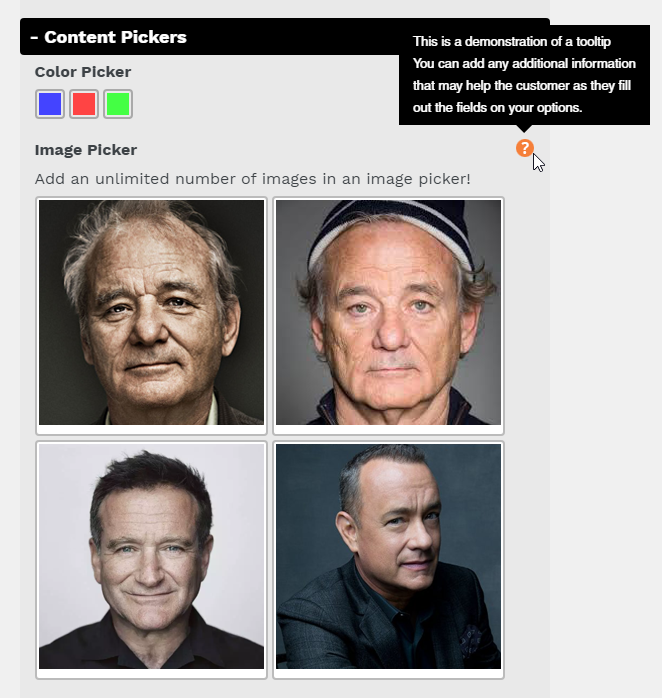Viewport: 662px width, 698px height.
Task: Click tooltip line 'You can add any additional information'
Action: point(524,64)
